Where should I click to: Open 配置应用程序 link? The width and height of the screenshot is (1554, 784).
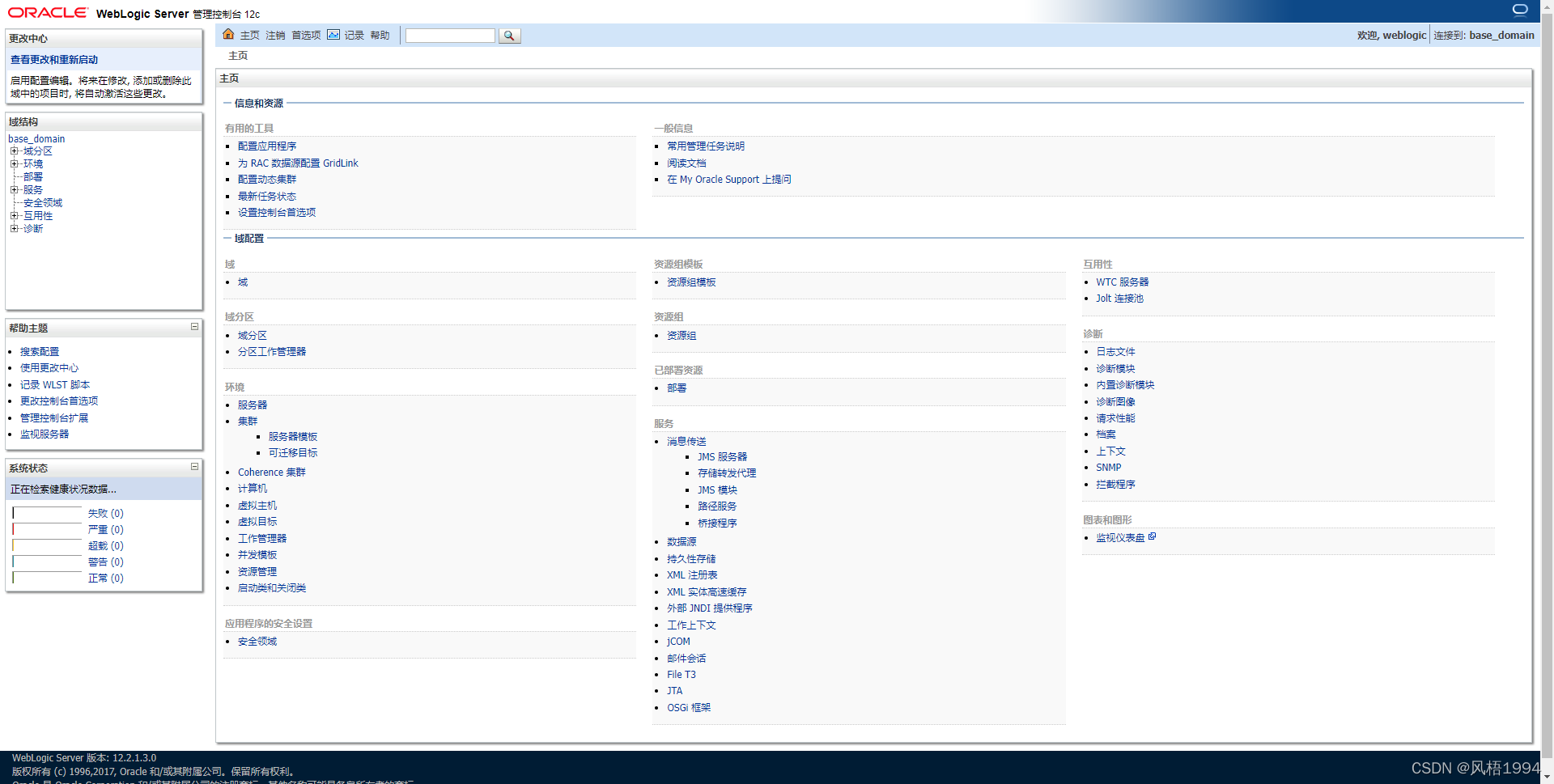(x=267, y=146)
